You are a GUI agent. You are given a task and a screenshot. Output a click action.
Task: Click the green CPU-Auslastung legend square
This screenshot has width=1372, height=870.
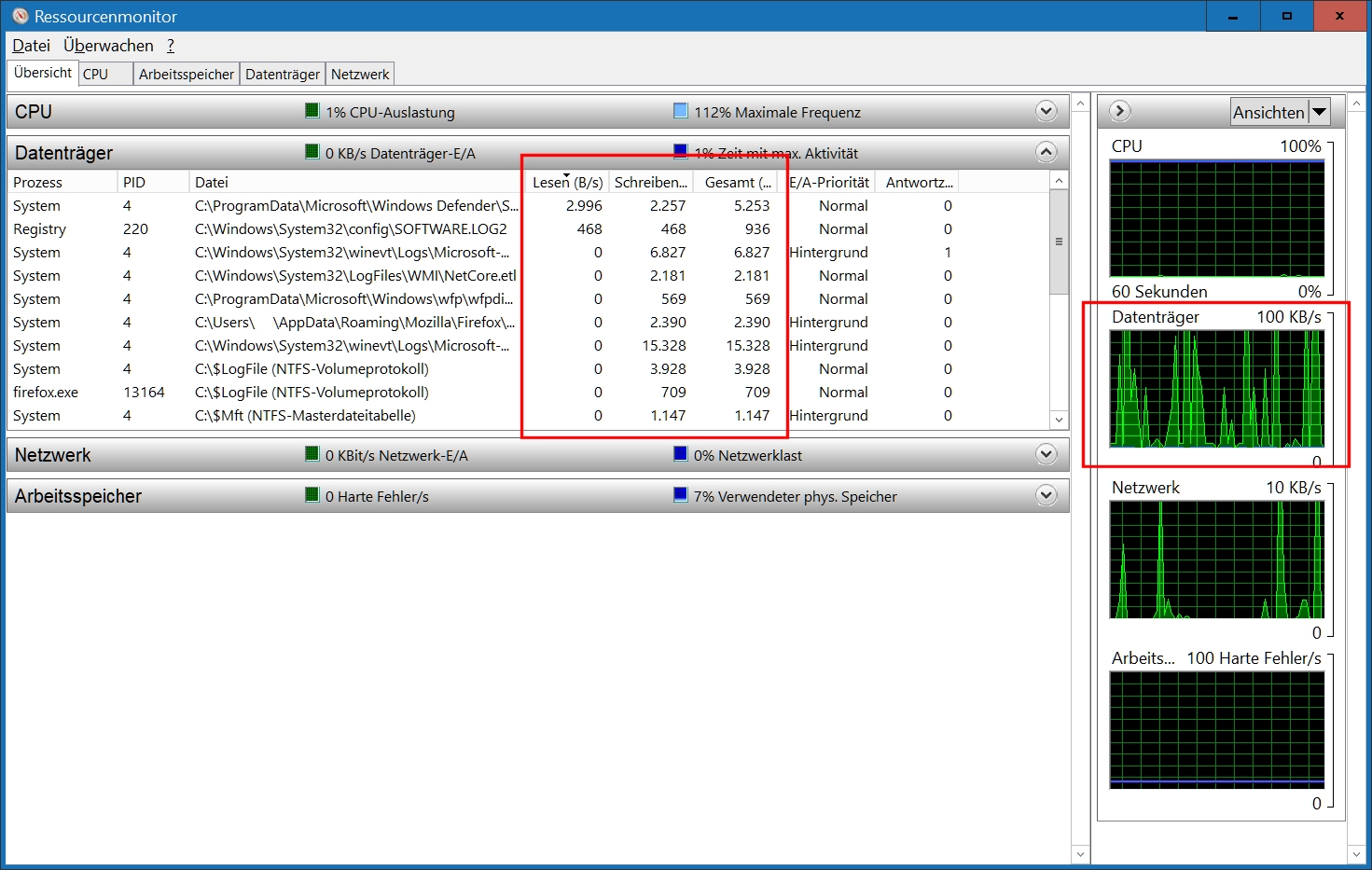312,111
